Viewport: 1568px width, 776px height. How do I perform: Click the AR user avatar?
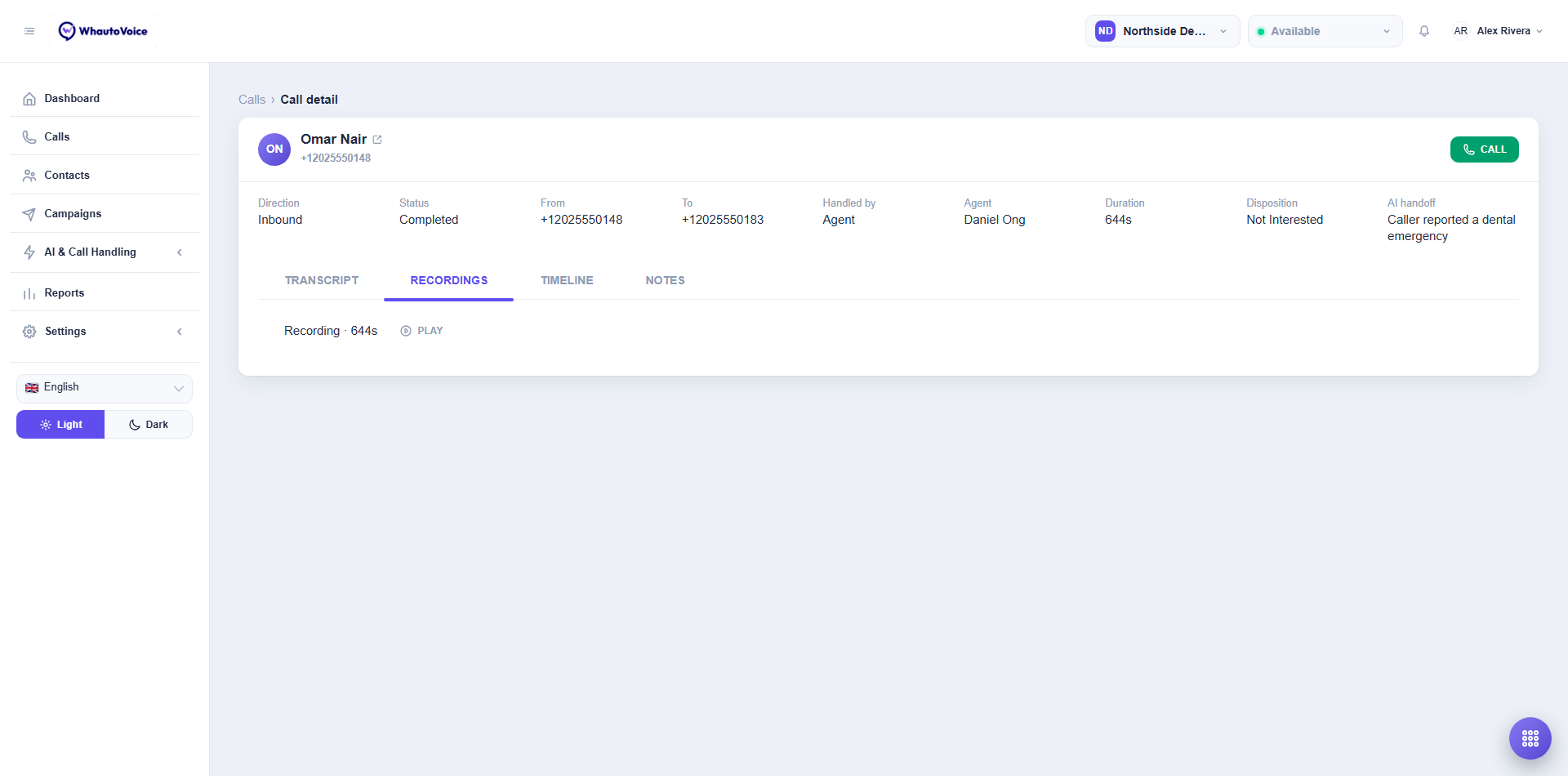point(1460,31)
